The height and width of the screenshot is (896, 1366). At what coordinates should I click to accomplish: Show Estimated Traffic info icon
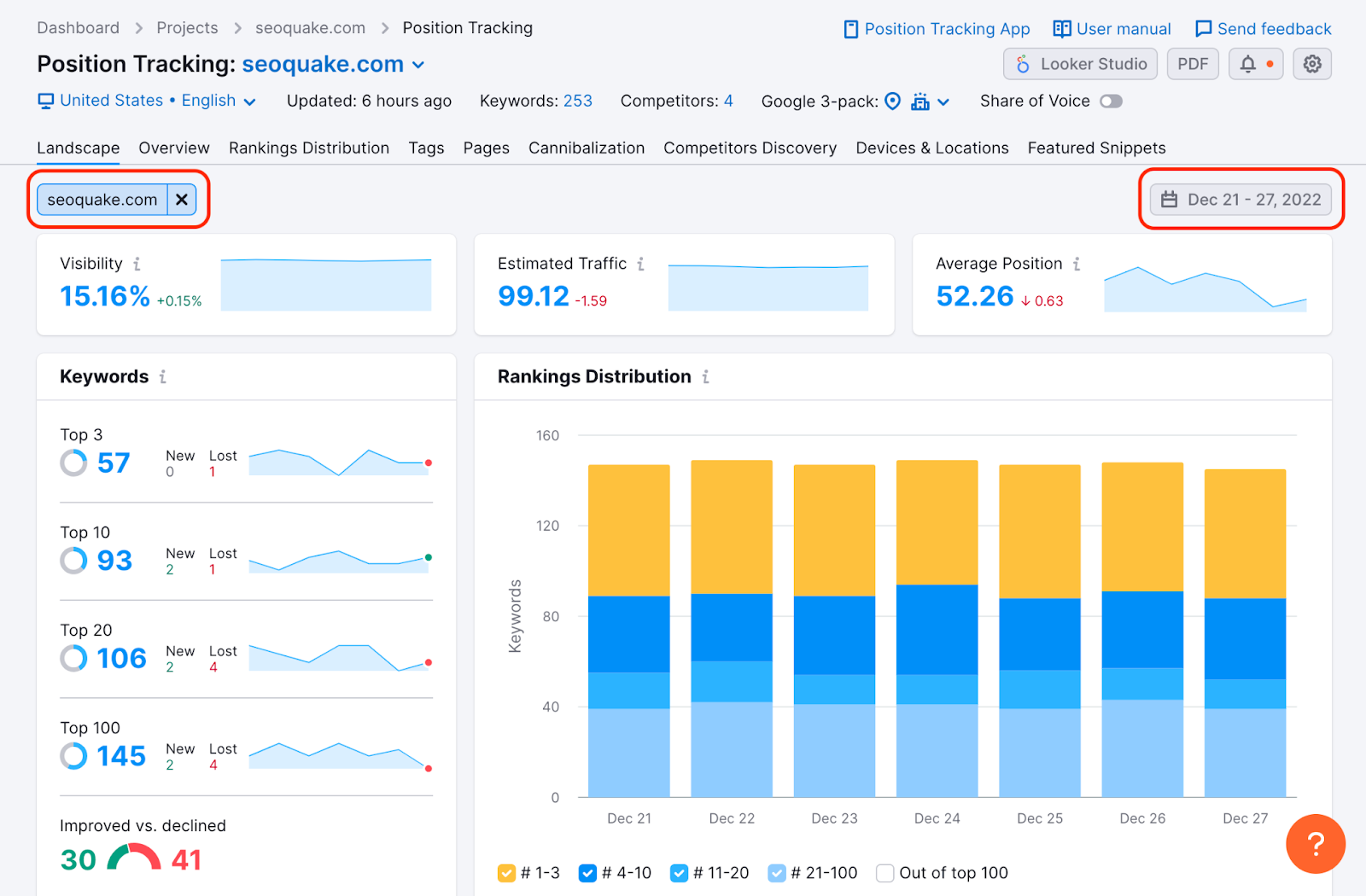(x=640, y=264)
